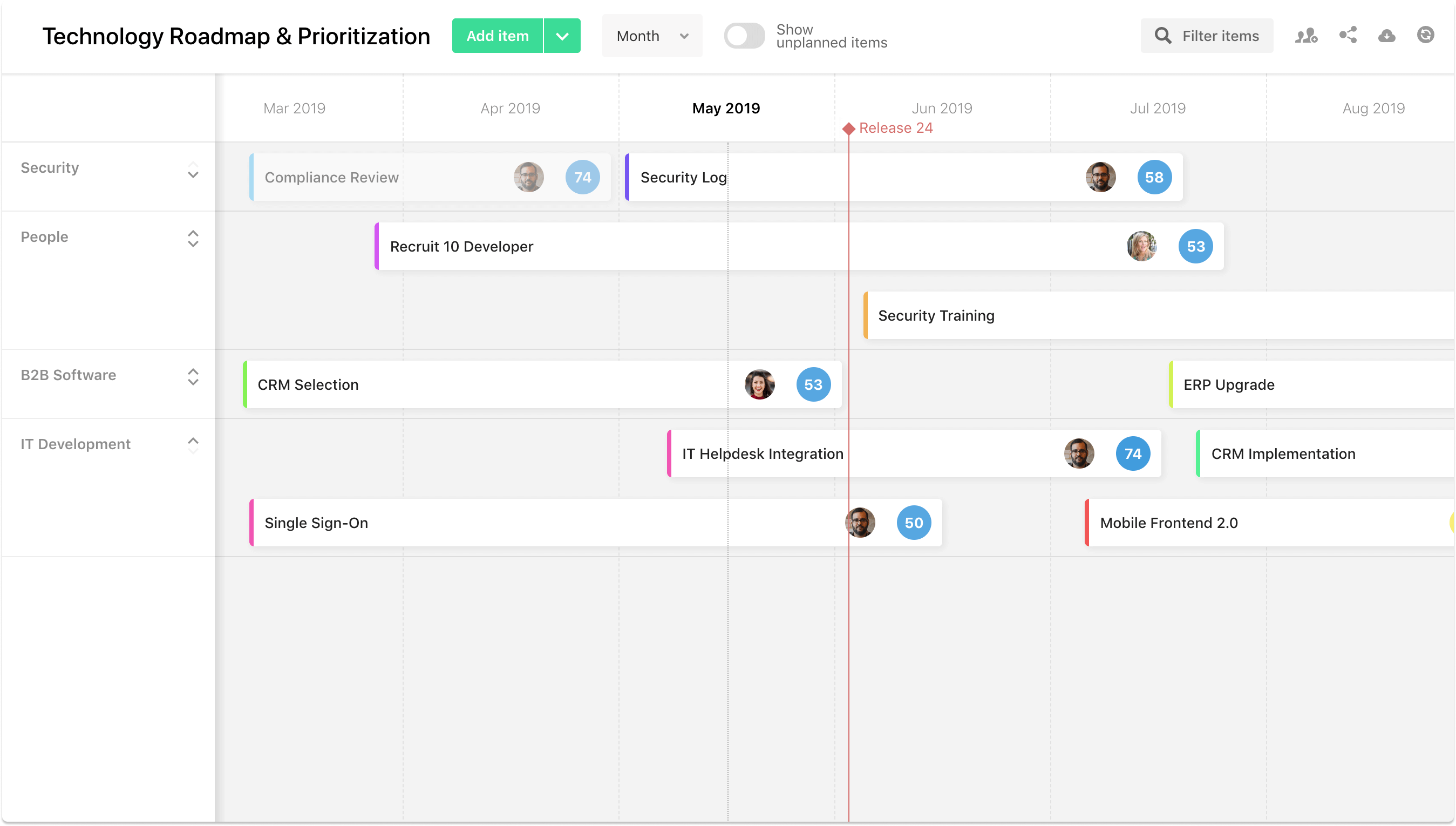Open priority score badge 74 on Compliance Review
Image resolution: width=1456 pixels, height=826 pixels.
coord(582,177)
